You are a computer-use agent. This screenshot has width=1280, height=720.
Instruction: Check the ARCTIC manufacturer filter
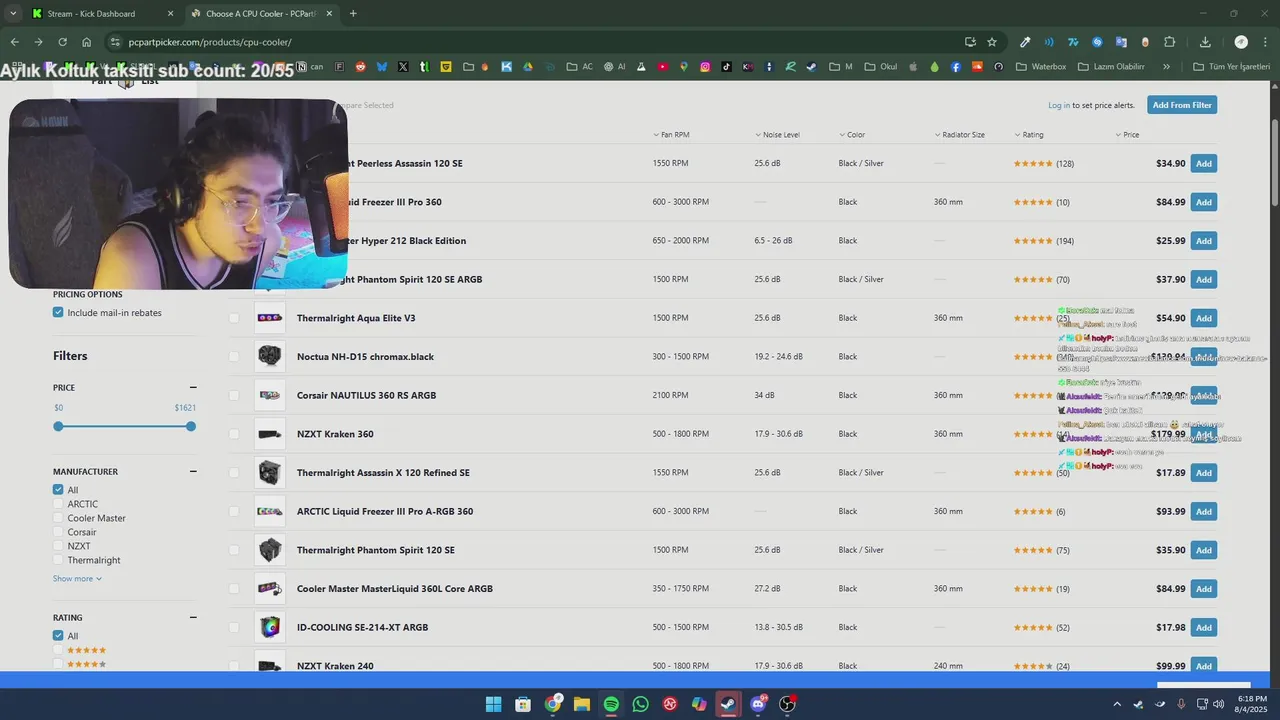point(58,504)
